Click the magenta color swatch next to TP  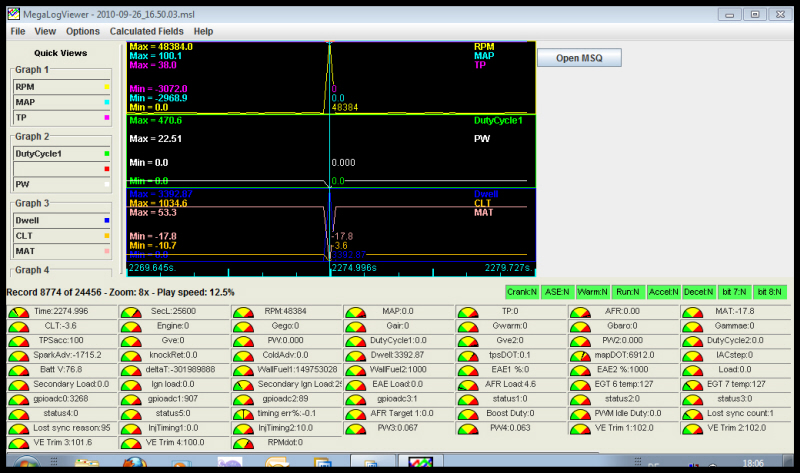(x=106, y=118)
